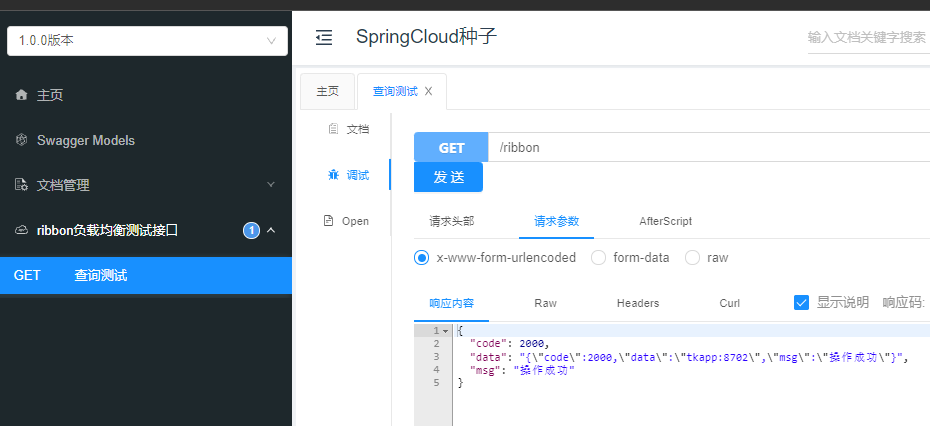Switch to Raw response tab
Viewport: 930px width, 426px height.
point(546,303)
